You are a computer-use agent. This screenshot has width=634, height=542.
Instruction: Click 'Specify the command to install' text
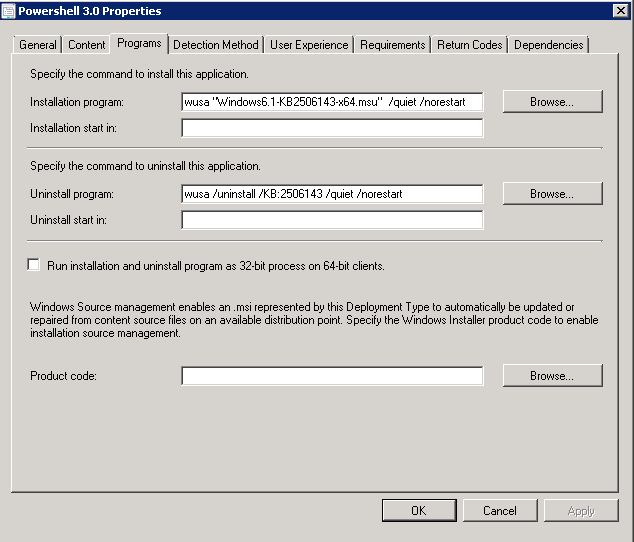(139, 74)
